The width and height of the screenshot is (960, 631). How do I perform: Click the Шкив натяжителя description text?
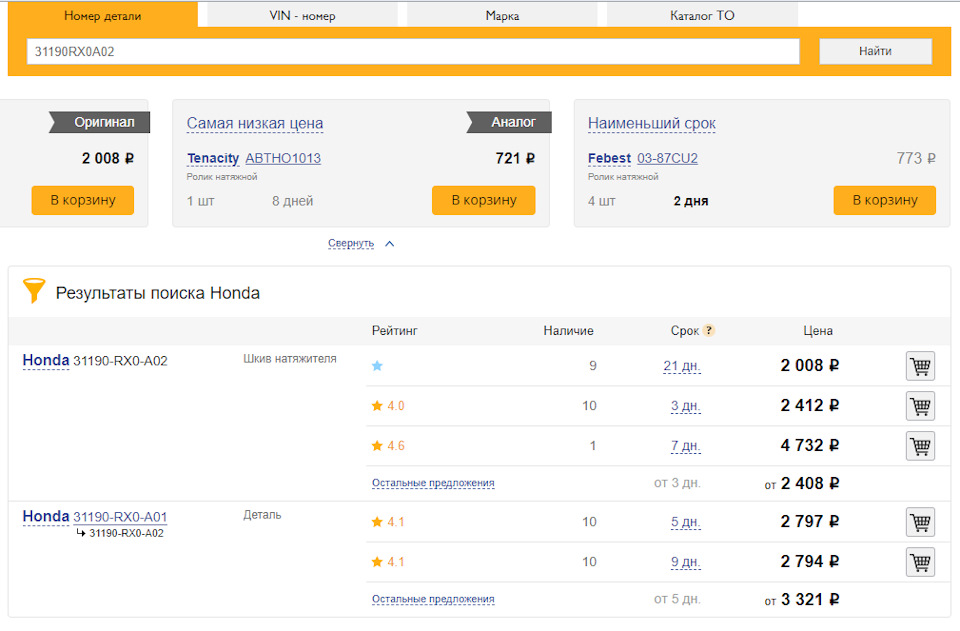tap(290, 359)
